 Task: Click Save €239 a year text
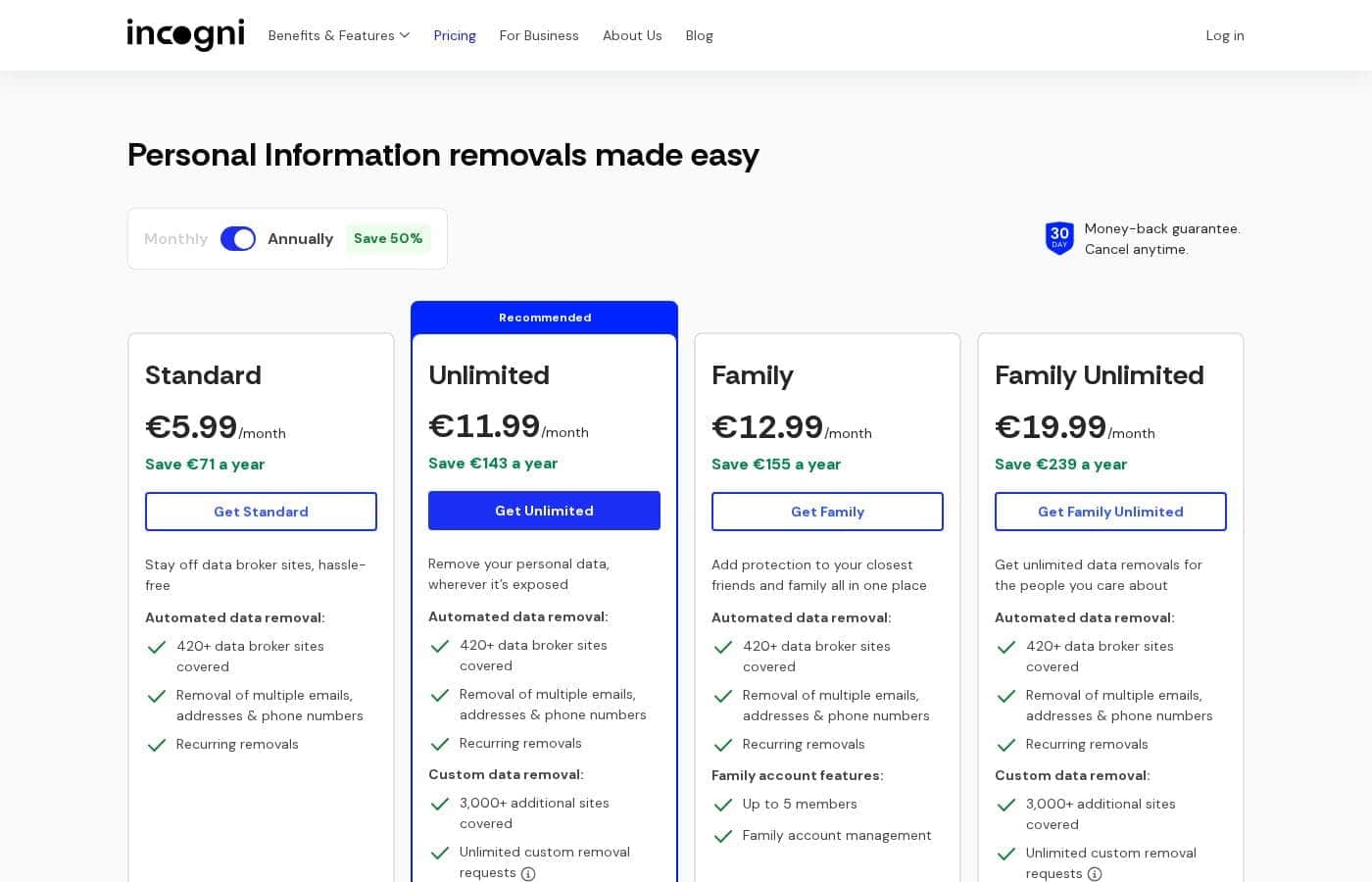(1060, 465)
